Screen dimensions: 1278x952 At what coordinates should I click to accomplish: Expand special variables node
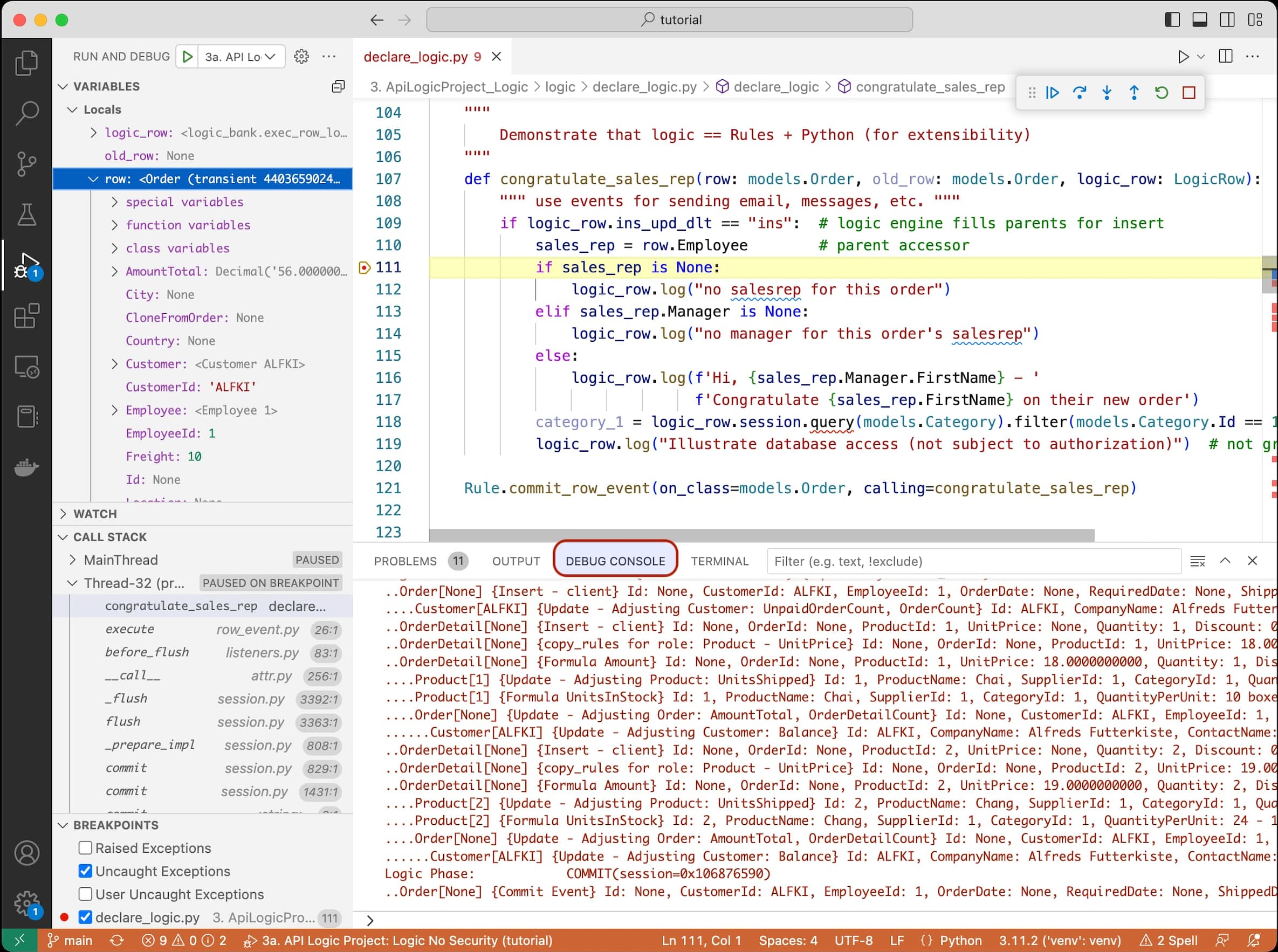[114, 202]
